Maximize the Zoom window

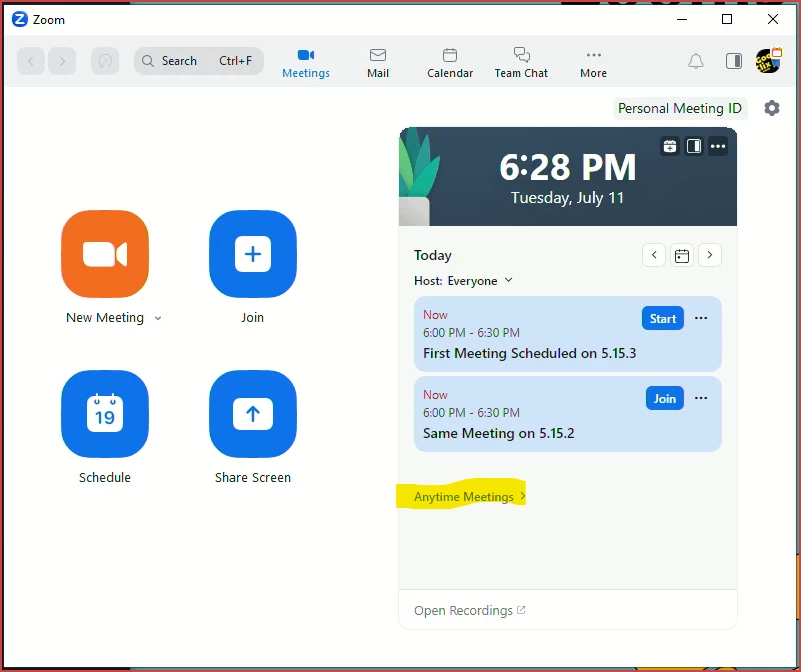(727, 19)
